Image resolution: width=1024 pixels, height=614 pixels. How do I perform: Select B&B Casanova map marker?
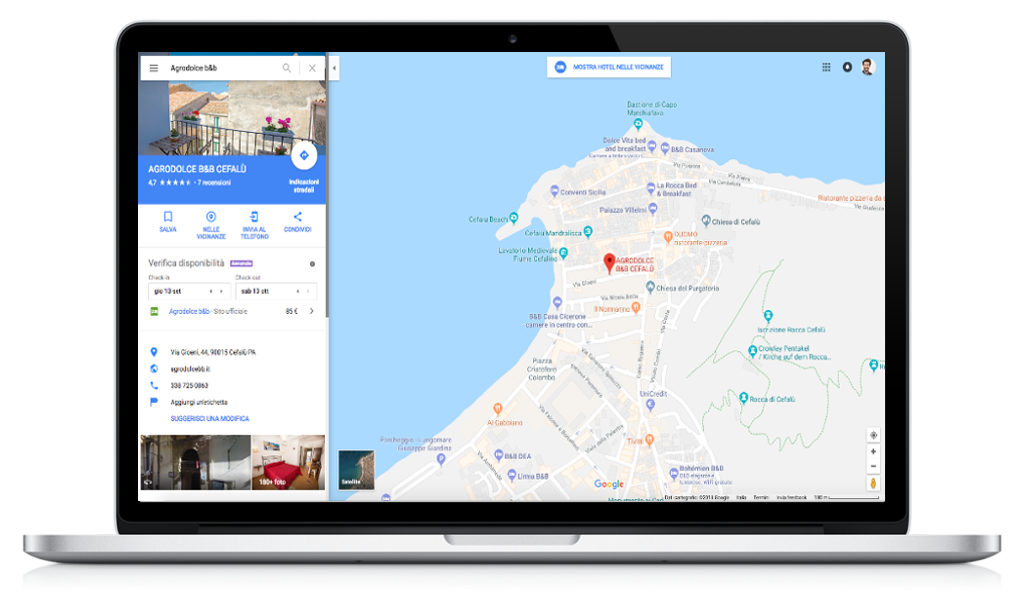(x=665, y=148)
